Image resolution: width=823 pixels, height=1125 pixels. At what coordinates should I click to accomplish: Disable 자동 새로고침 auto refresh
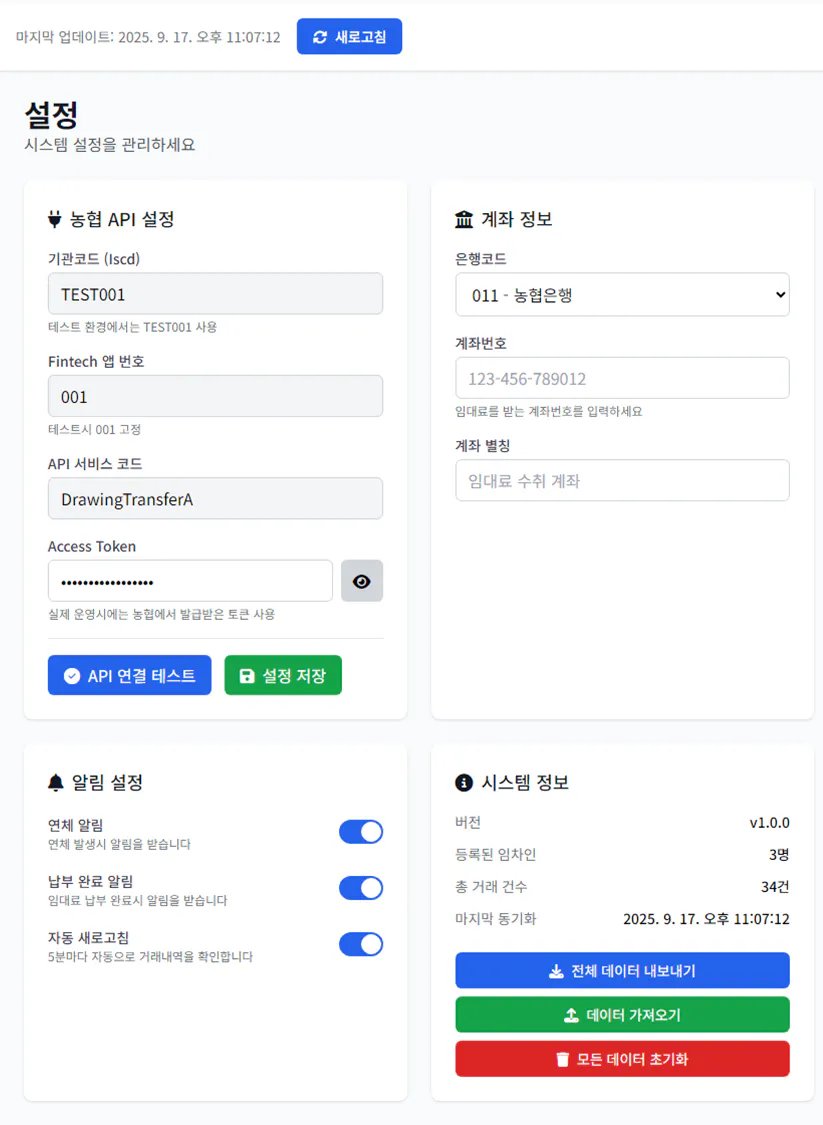(360, 944)
